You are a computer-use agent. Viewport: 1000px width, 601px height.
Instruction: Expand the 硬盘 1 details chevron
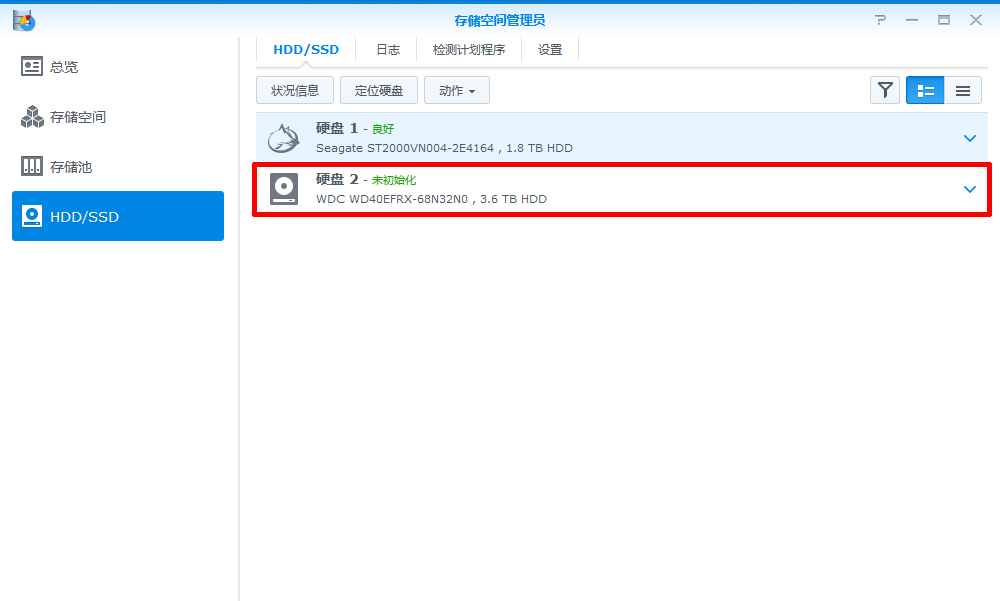970,138
